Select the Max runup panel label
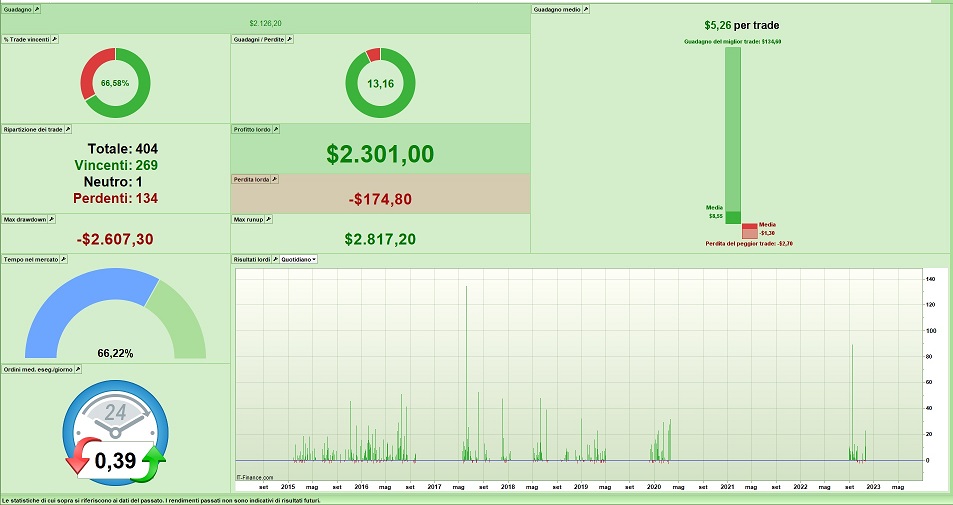953x505 pixels. click(x=249, y=219)
